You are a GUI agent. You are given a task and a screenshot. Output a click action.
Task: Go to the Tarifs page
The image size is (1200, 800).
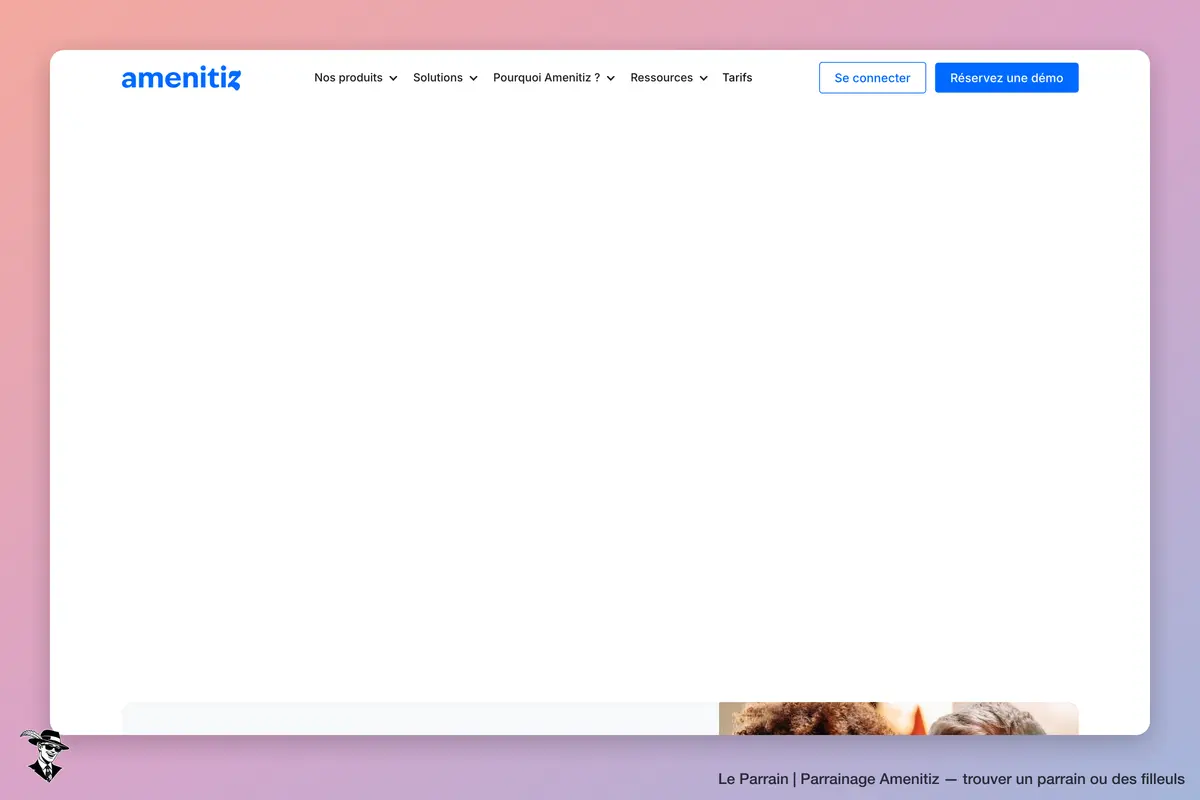pos(737,78)
